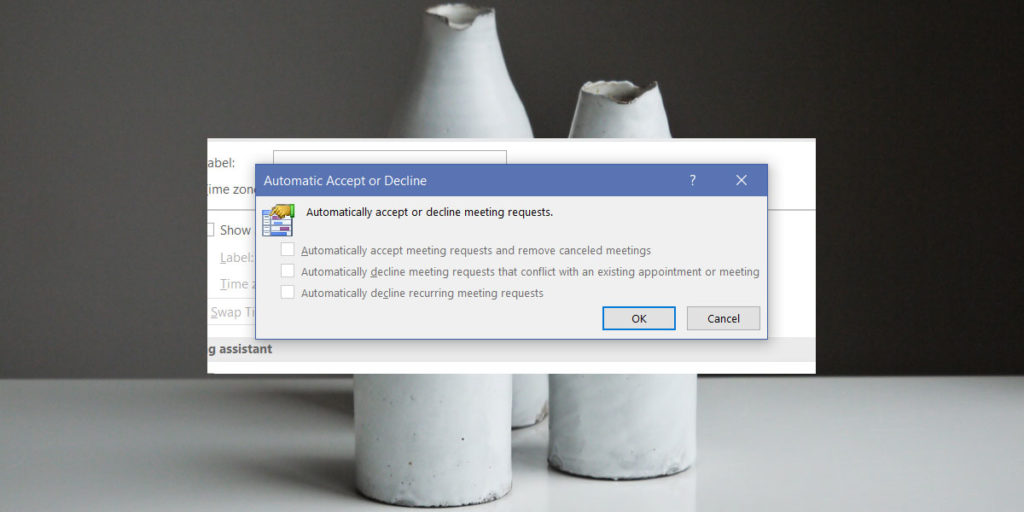Toggle the partially hidden Show checkbox
Viewport: 1024px width, 512px height.
pyautogui.click(x=211, y=229)
